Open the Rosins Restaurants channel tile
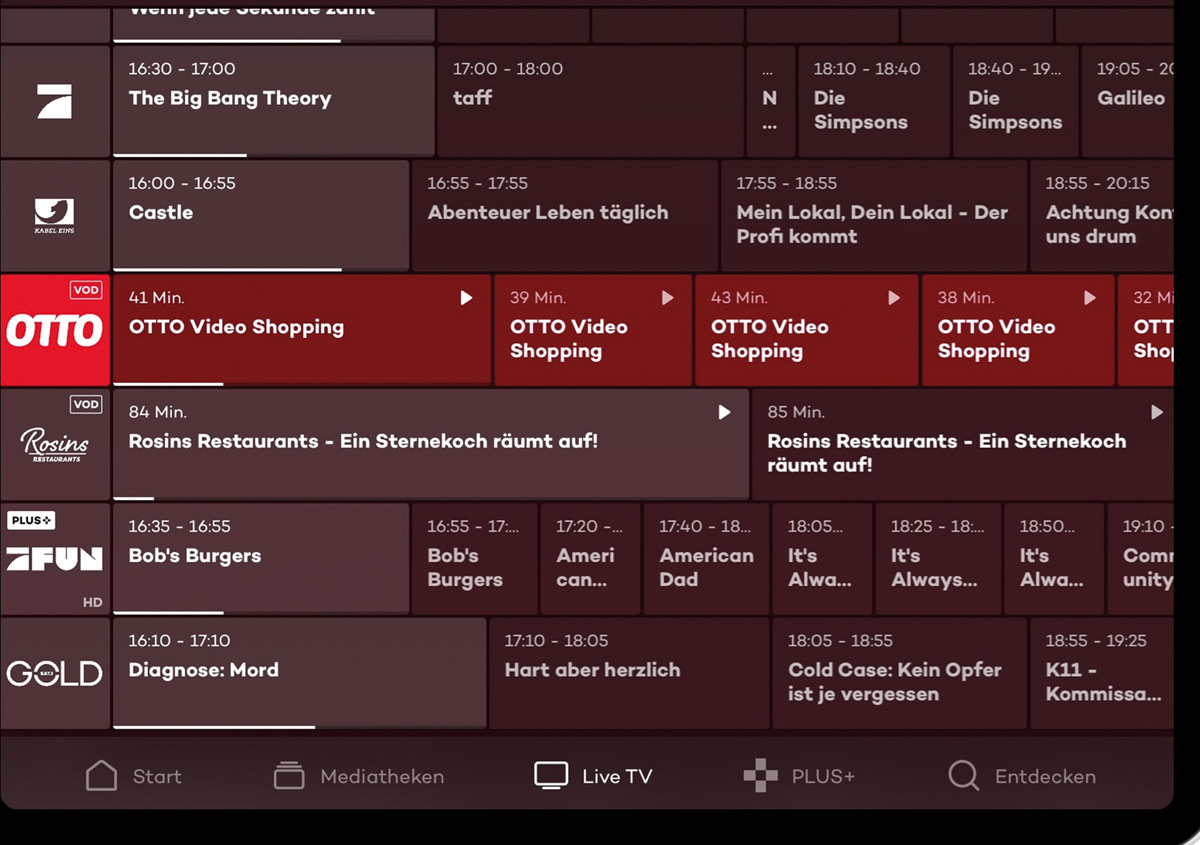 pyautogui.click(x=55, y=444)
